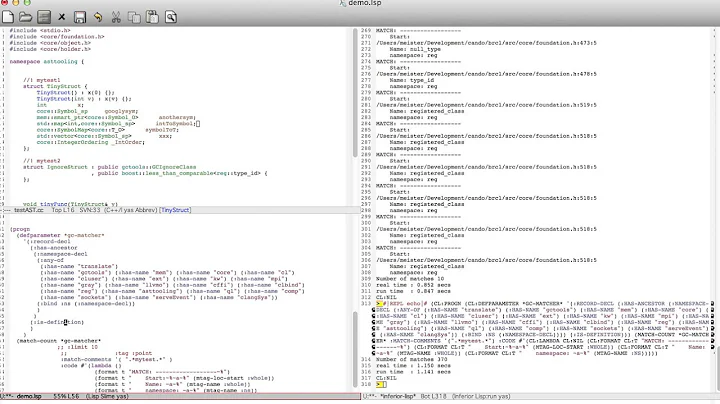Save buffer using floppy disk icon

coord(80,17)
